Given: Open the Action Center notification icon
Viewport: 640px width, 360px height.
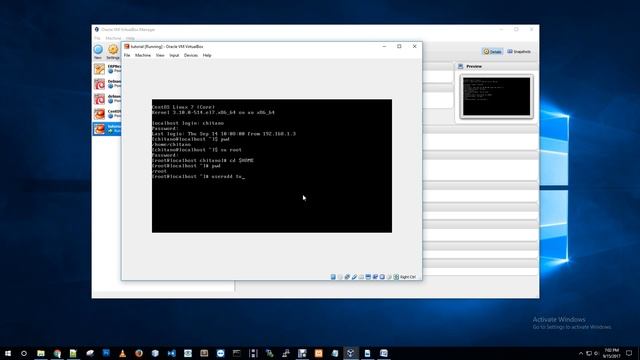Looking at the screenshot, I should (629, 353).
